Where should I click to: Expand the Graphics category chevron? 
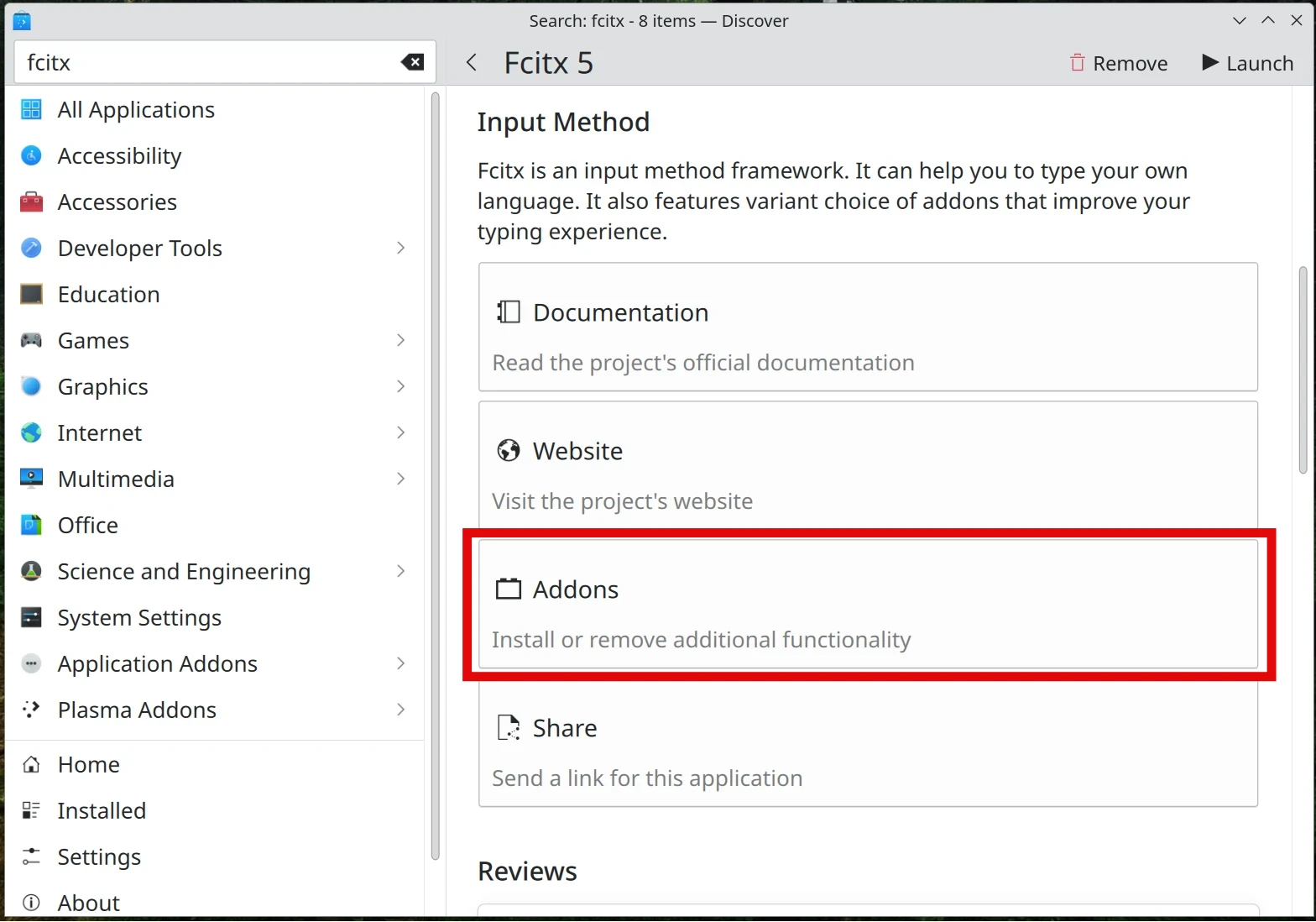400,386
